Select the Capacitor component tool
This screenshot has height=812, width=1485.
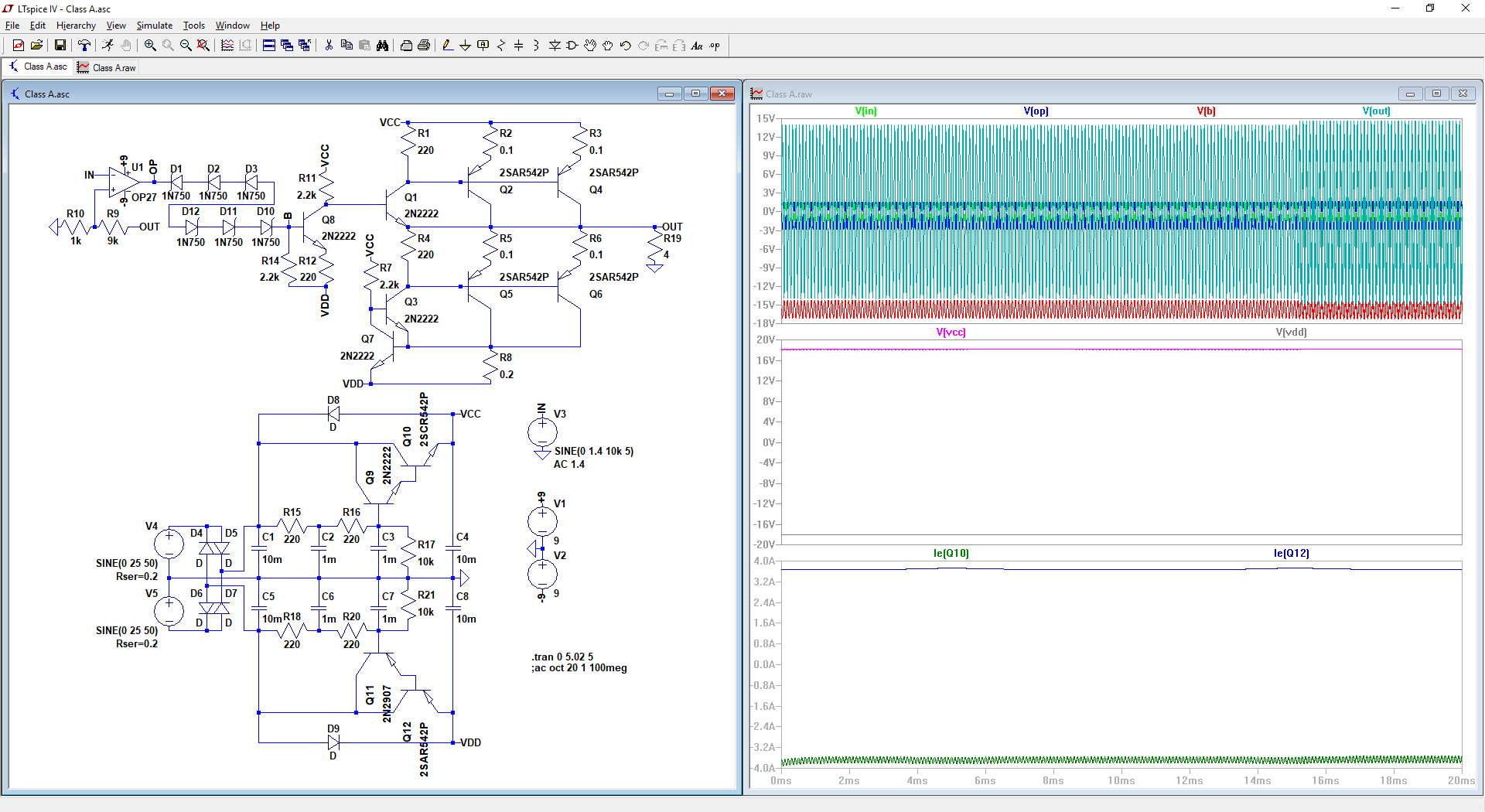pyautogui.click(x=519, y=46)
